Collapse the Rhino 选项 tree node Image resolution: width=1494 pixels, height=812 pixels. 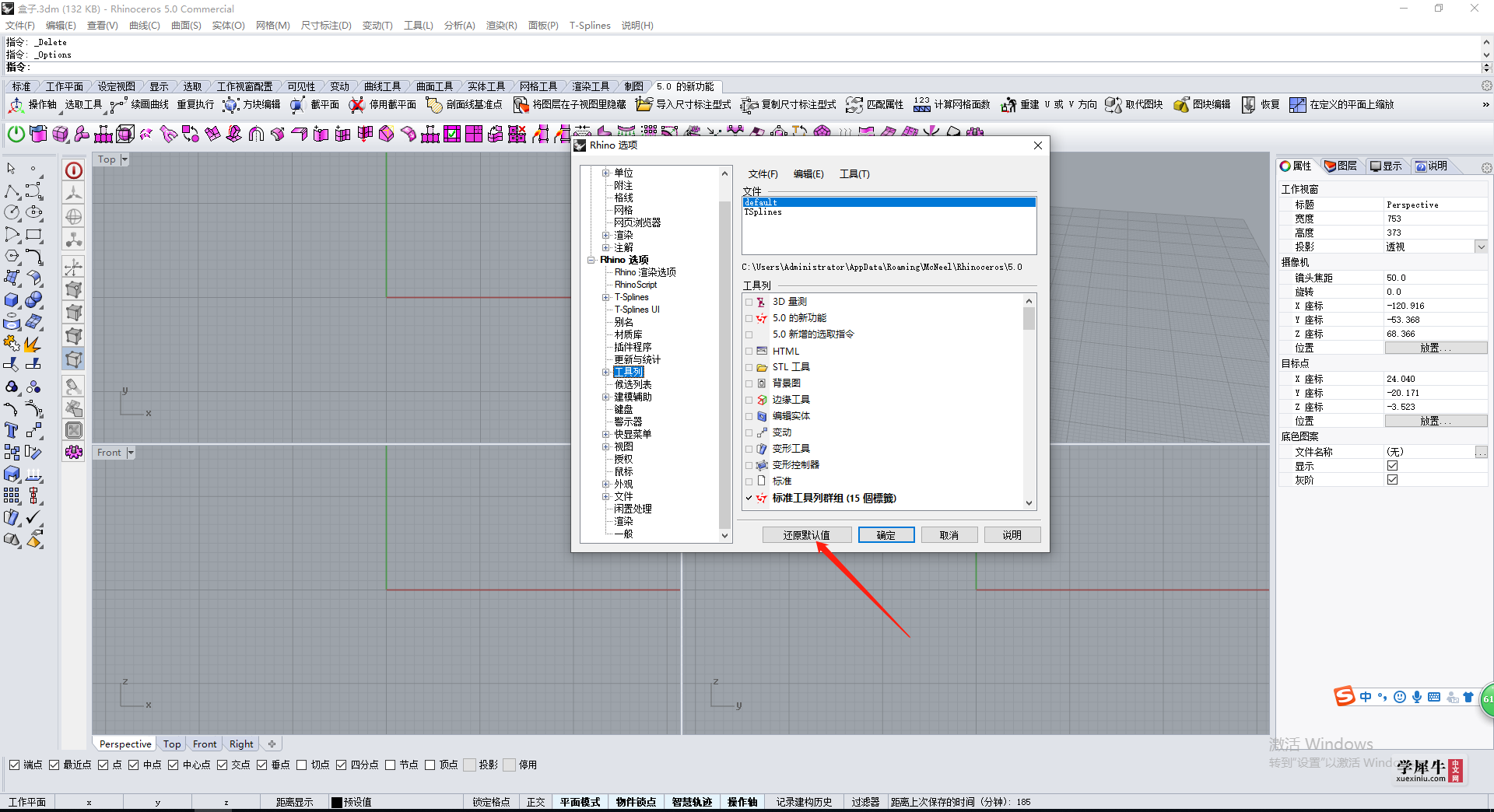pos(591,260)
